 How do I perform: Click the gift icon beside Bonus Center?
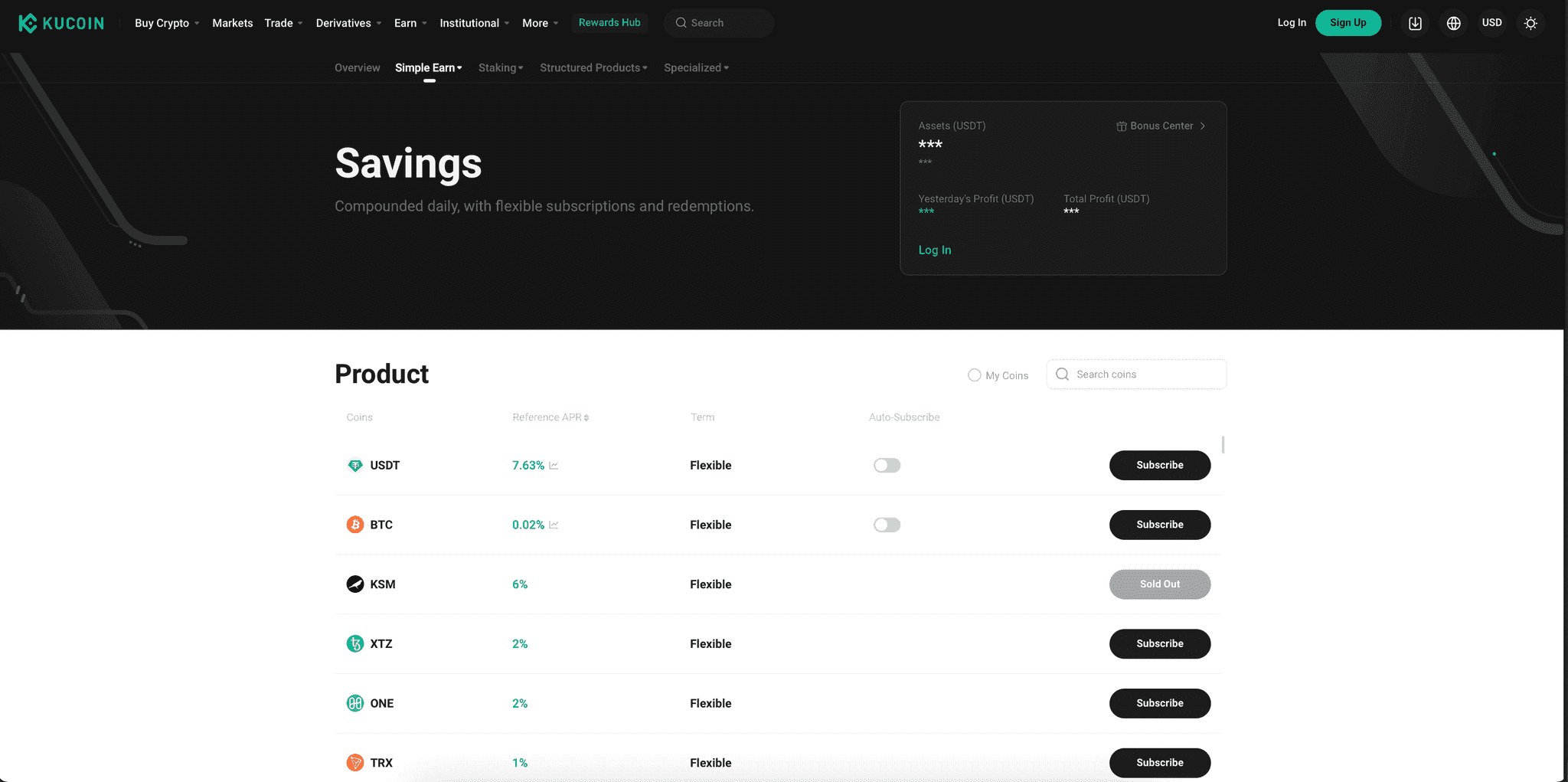pos(1121,126)
